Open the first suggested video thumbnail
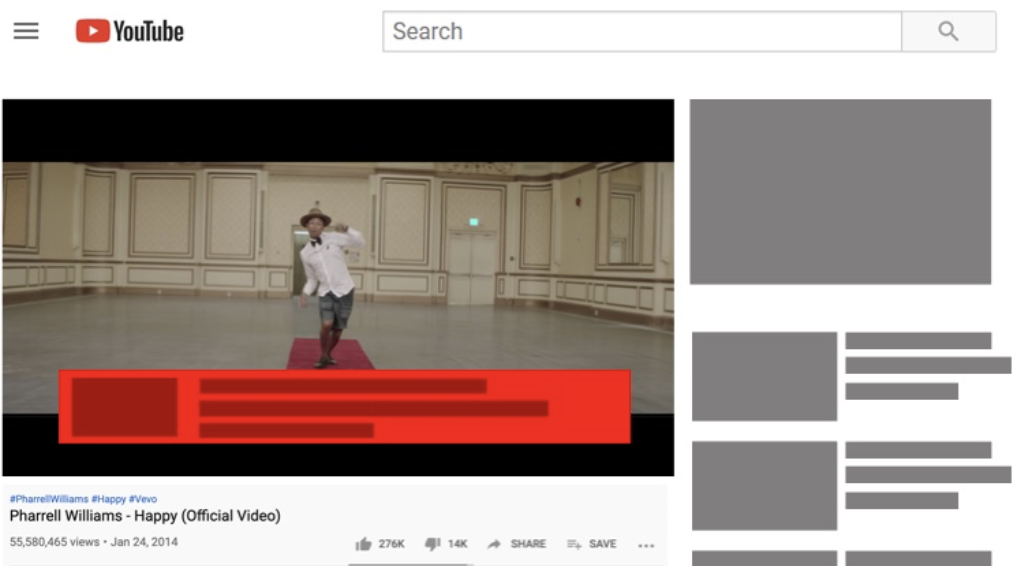This screenshot has width=1016, height=570. tap(765, 376)
